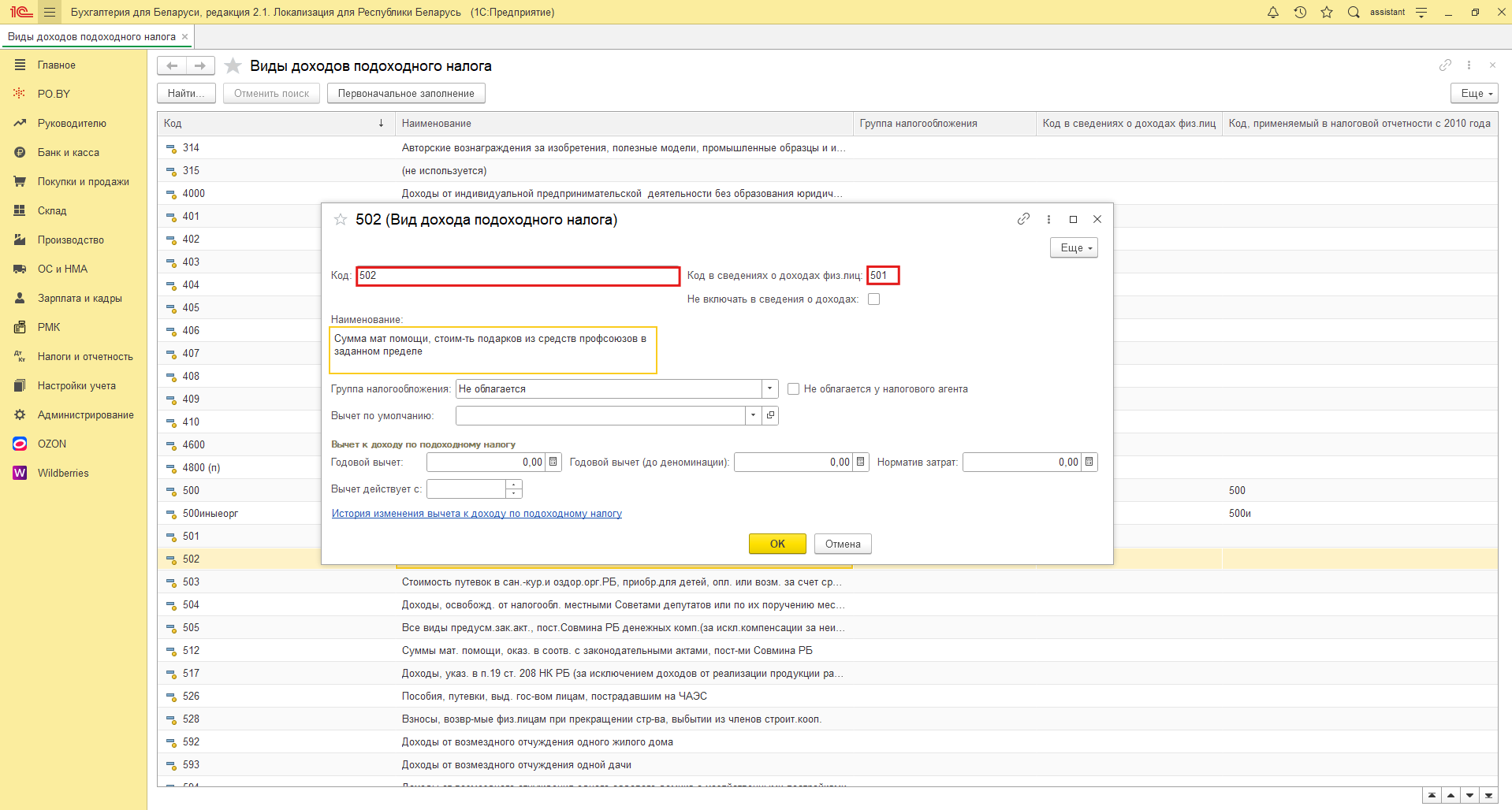This screenshot has width=1512, height=810.
Task: Open Зарплата и кадры section
Action: (x=80, y=299)
